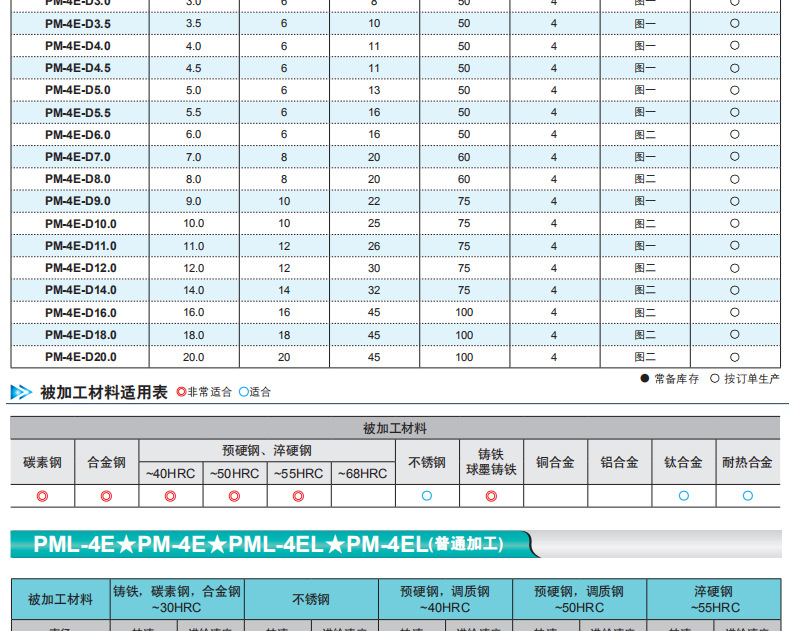Select the PM-4E-D9.0 model name
Viewport: 790px width, 631px height.
coord(78,201)
